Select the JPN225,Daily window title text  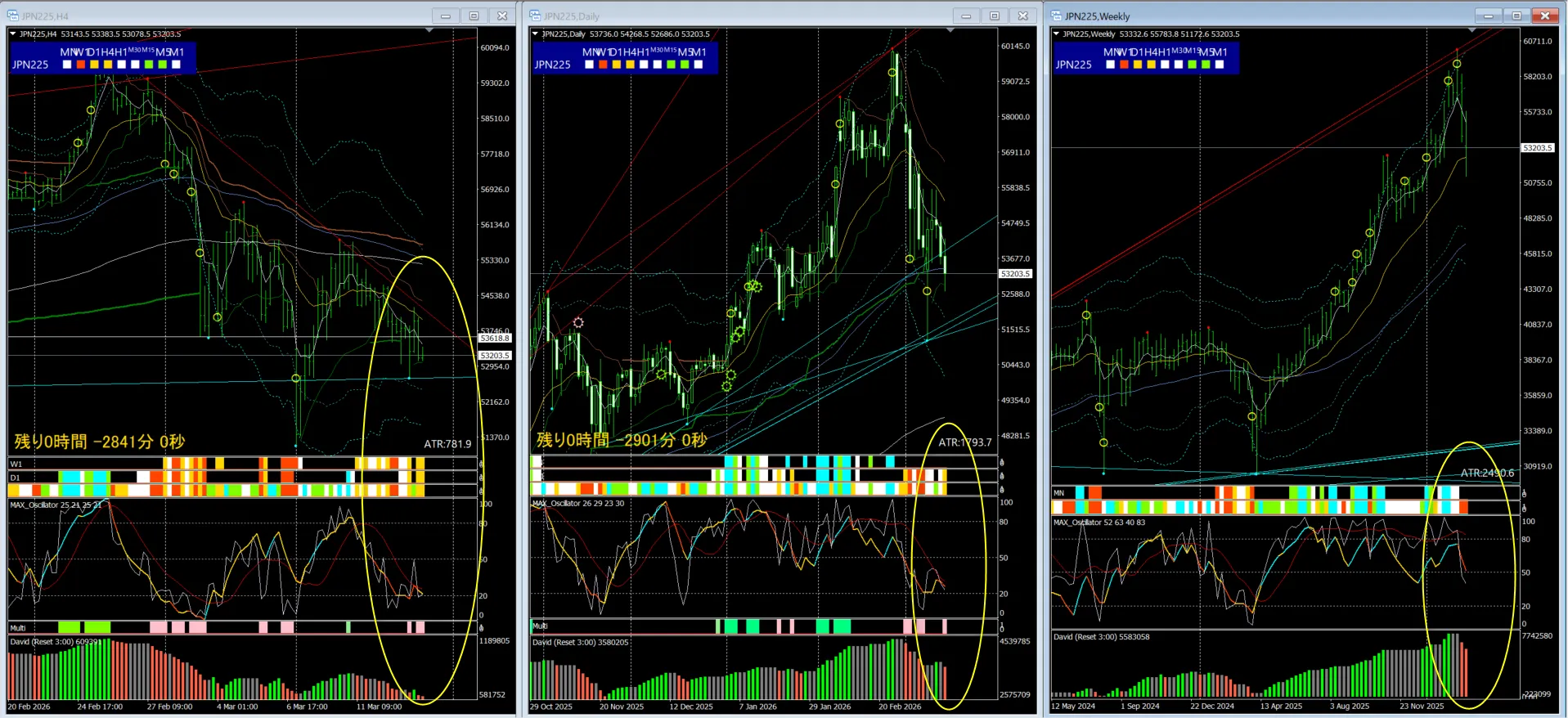pyautogui.click(x=572, y=16)
